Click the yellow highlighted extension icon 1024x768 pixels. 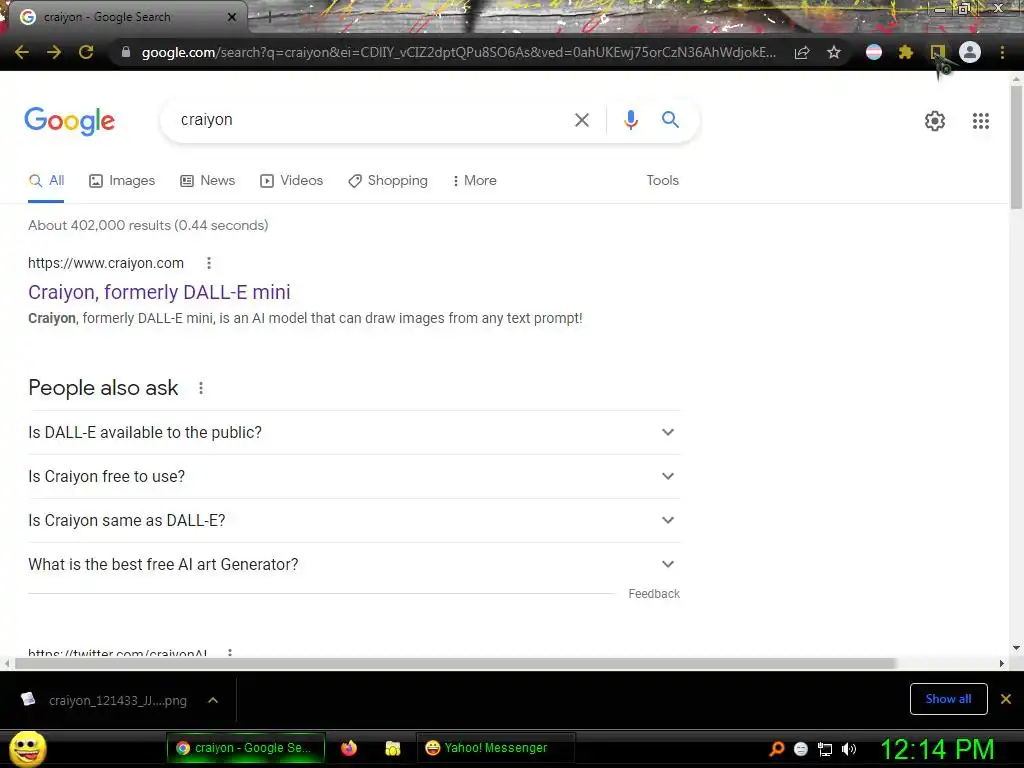(938, 52)
